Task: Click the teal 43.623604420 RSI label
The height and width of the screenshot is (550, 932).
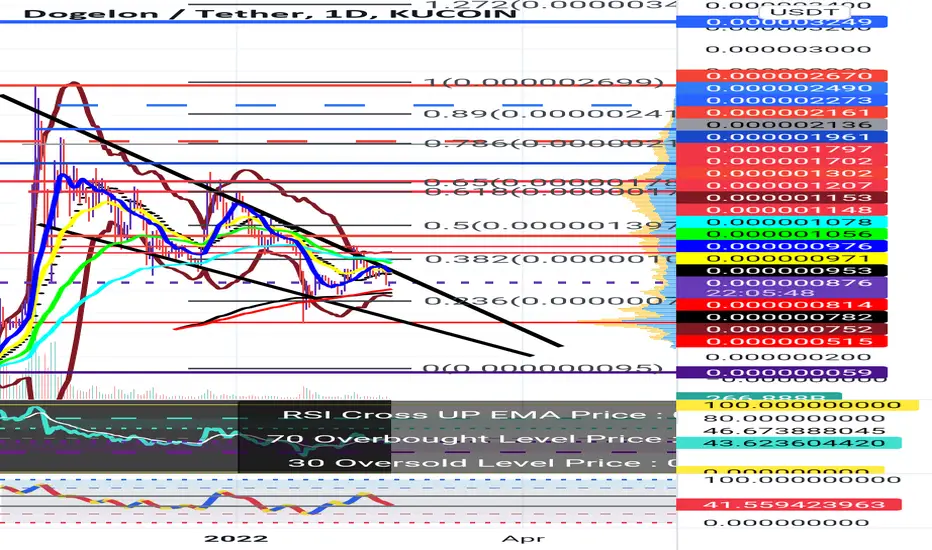Action: coord(789,444)
